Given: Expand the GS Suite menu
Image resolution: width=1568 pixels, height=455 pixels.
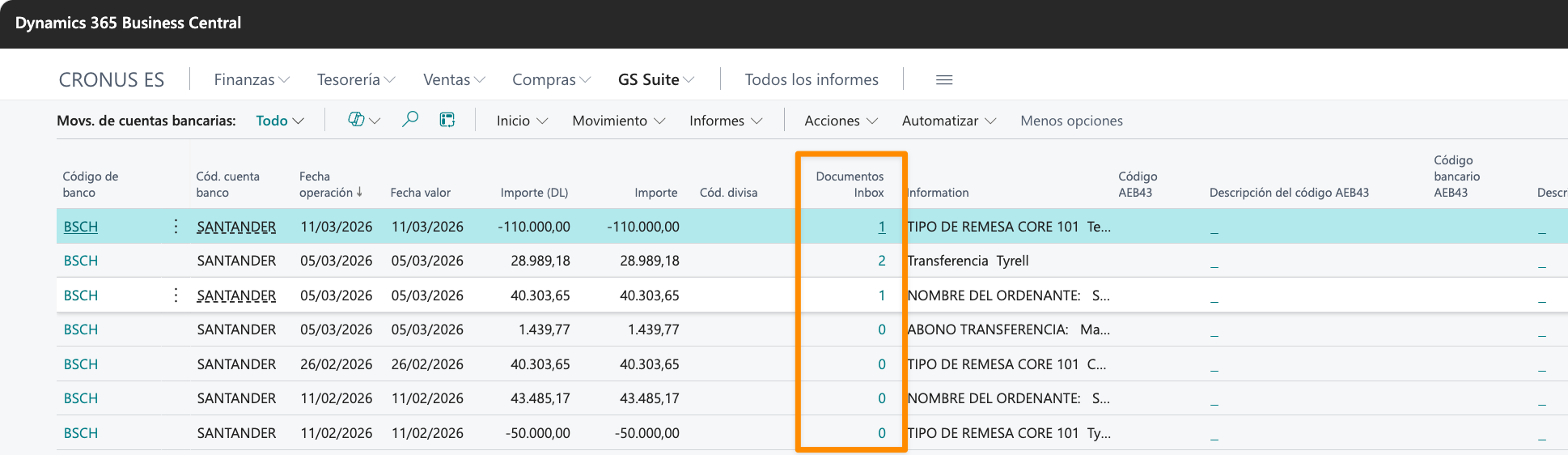Looking at the screenshot, I should [x=656, y=79].
